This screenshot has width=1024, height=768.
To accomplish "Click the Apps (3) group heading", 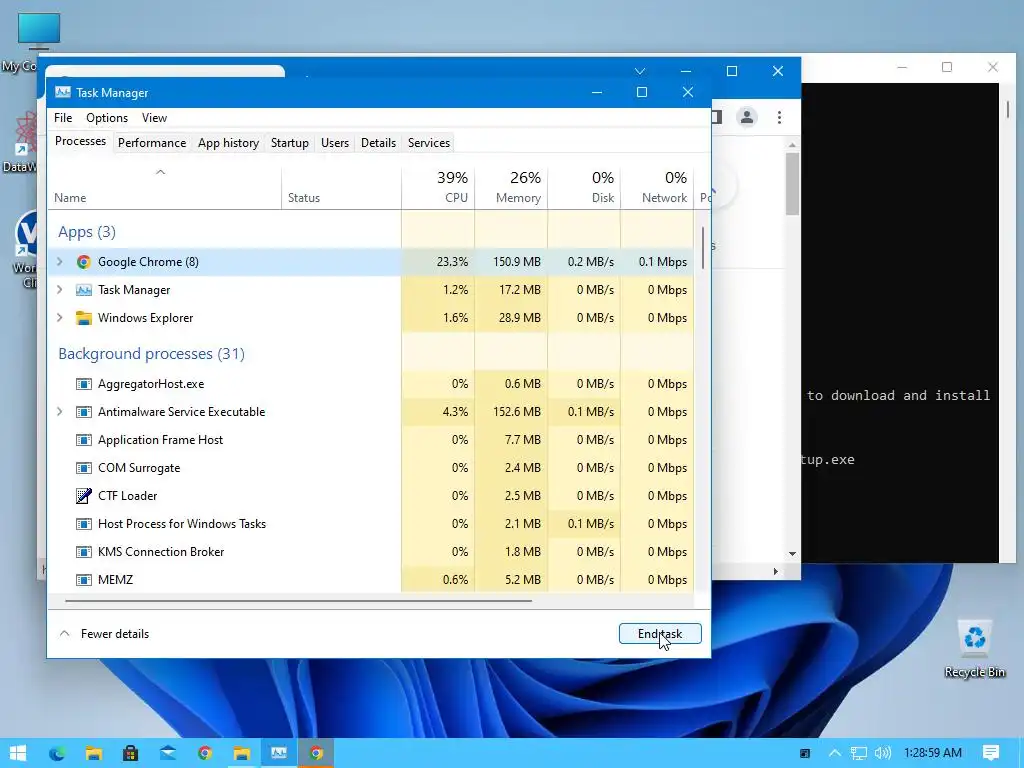I will [x=87, y=232].
